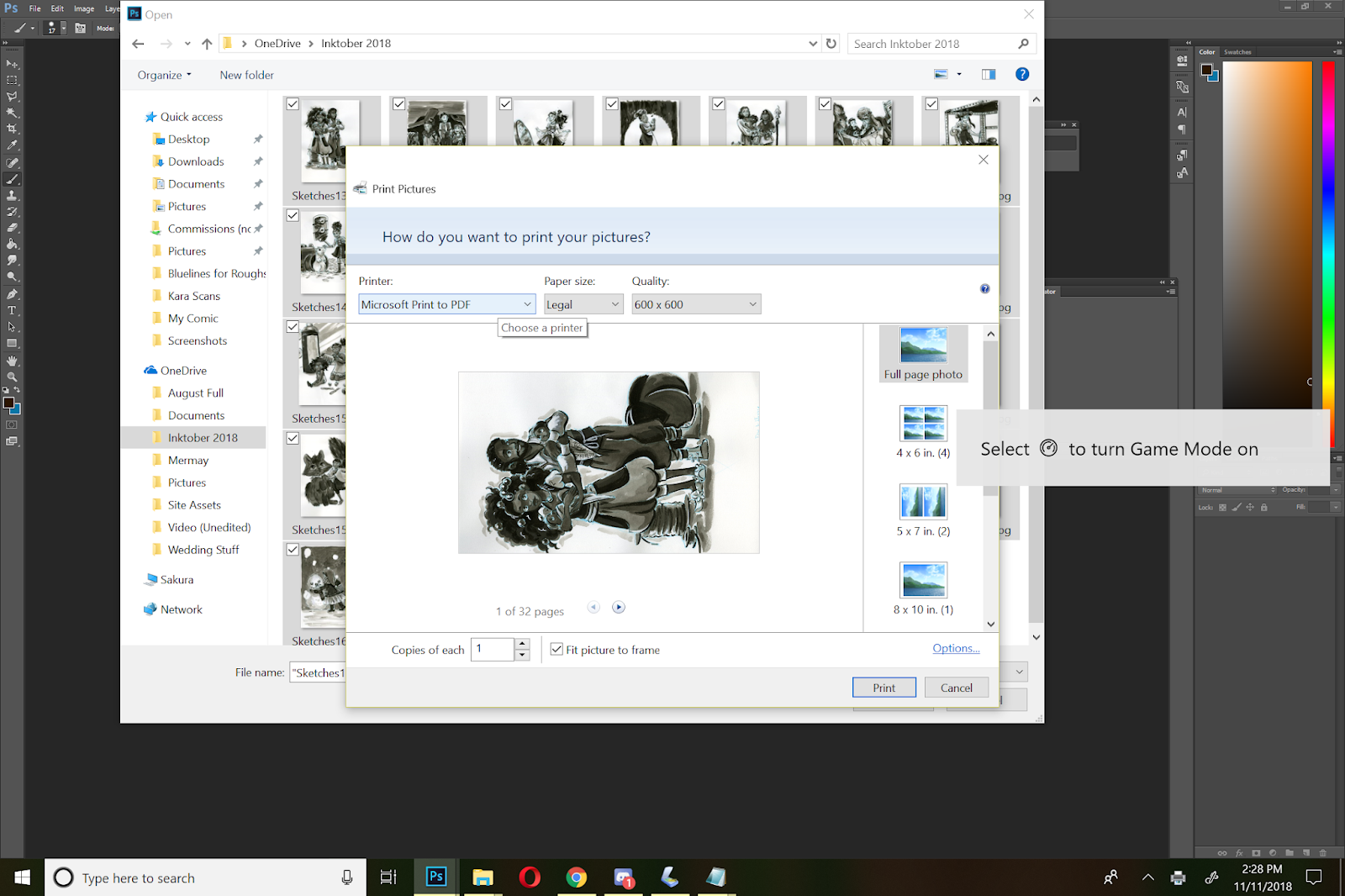Open the view options dropdown arrow
1345x896 pixels.
959,75
